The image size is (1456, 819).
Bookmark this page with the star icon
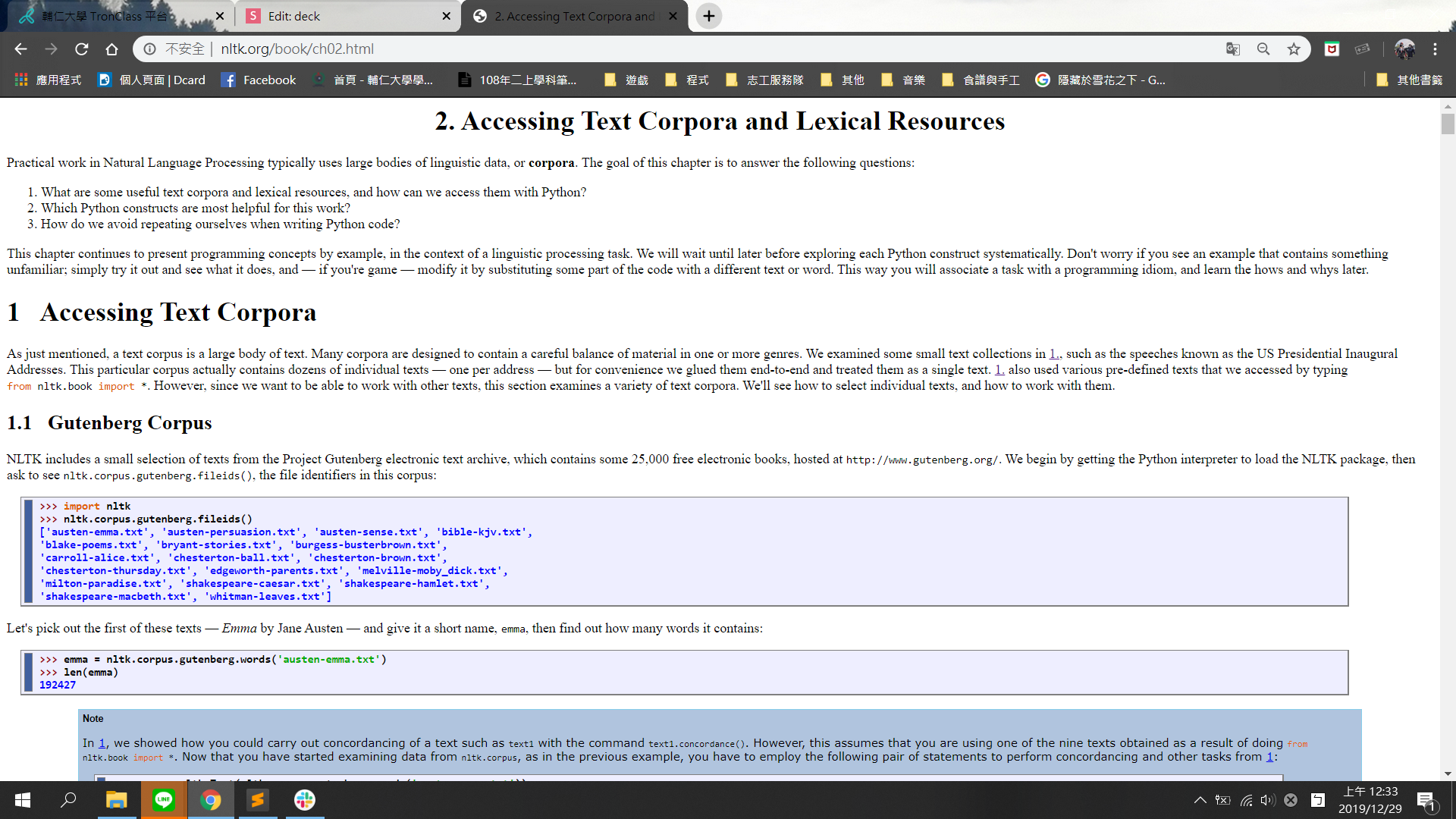(x=1294, y=49)
